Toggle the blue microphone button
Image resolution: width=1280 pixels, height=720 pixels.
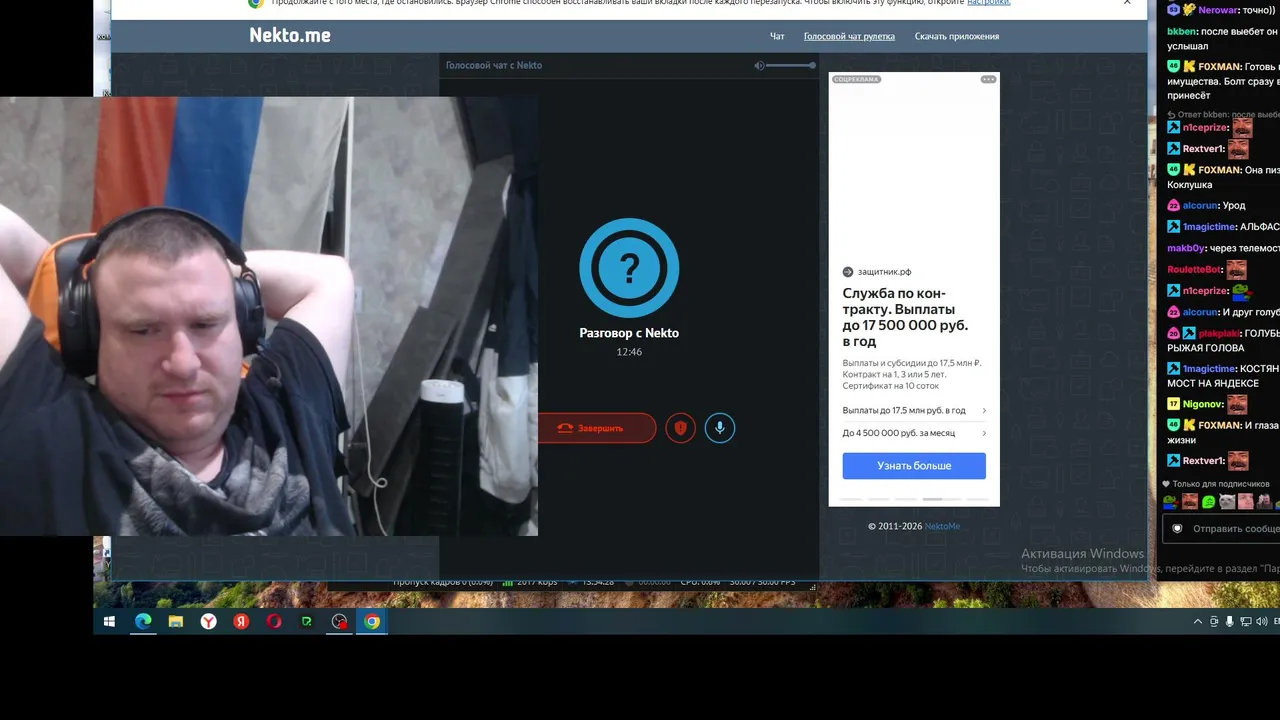click(719, 428)
